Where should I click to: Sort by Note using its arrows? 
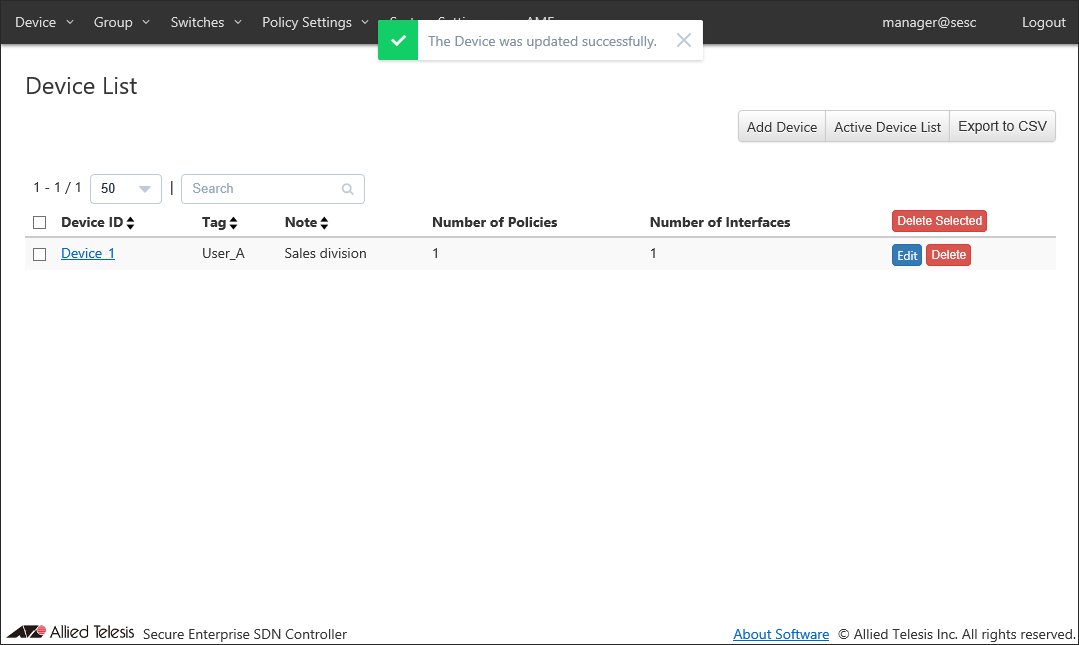pos(324,222)
